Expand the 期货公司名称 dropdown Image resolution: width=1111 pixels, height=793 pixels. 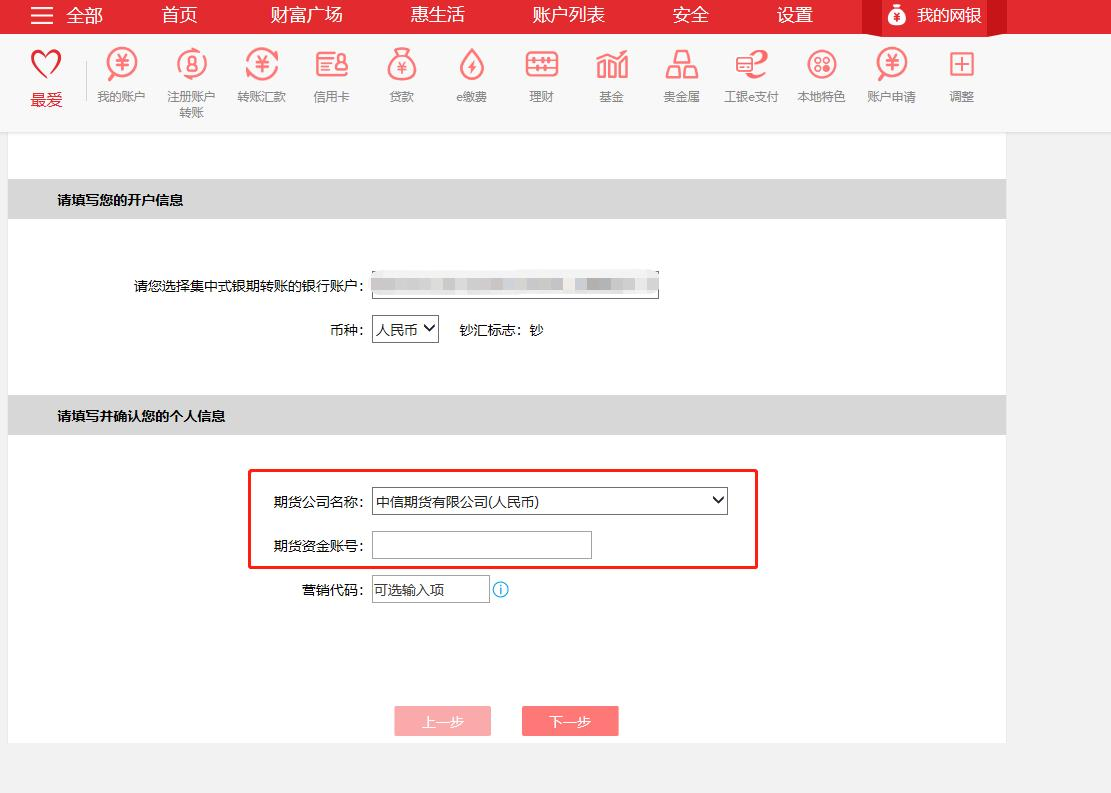click(x=550, y=501)
